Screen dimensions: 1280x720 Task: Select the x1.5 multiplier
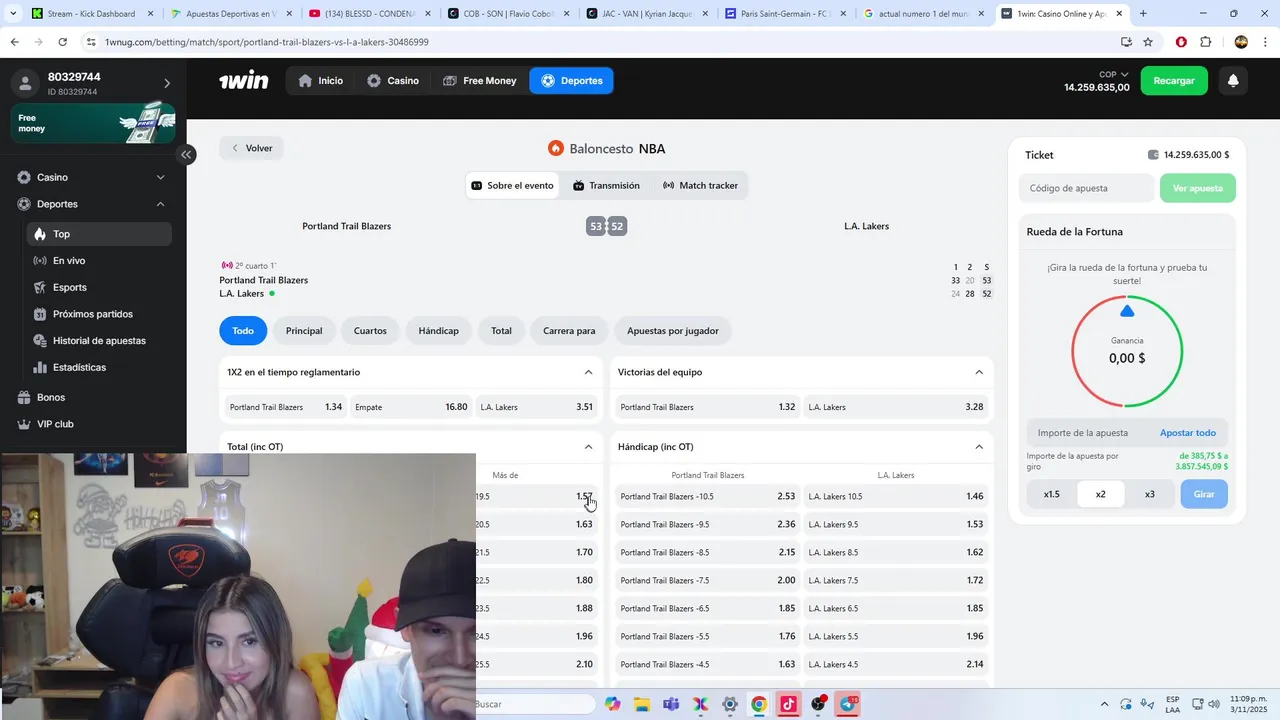[x=1052, y=494]
